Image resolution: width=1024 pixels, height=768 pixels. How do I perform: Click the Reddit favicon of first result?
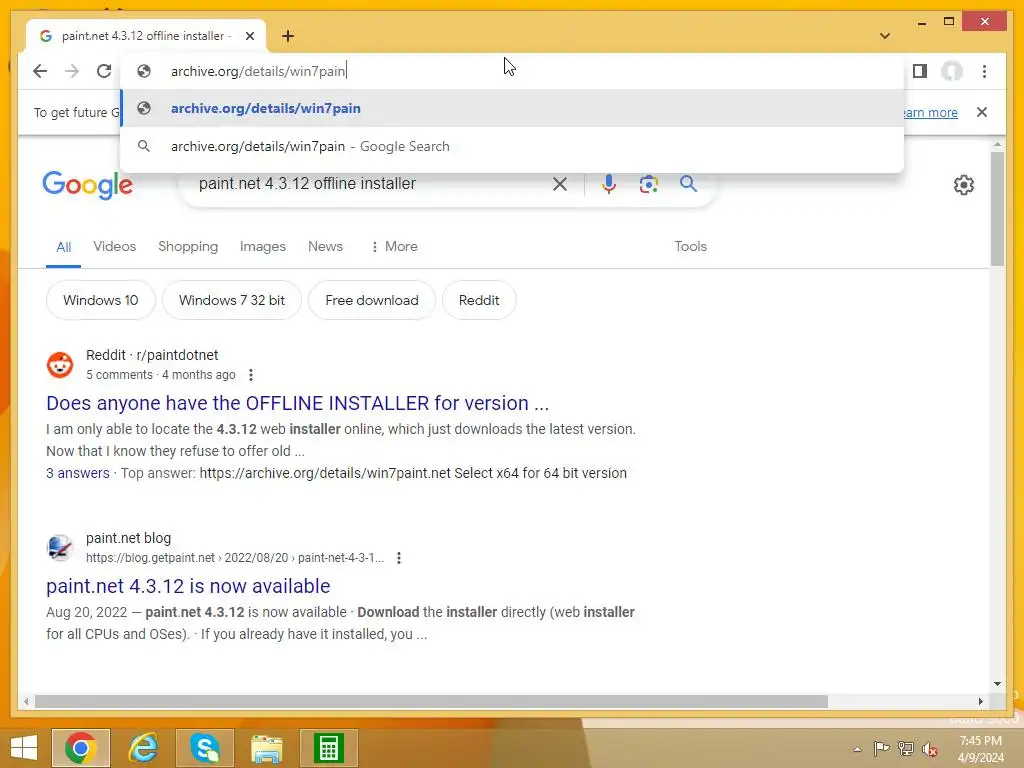[60, 365]
